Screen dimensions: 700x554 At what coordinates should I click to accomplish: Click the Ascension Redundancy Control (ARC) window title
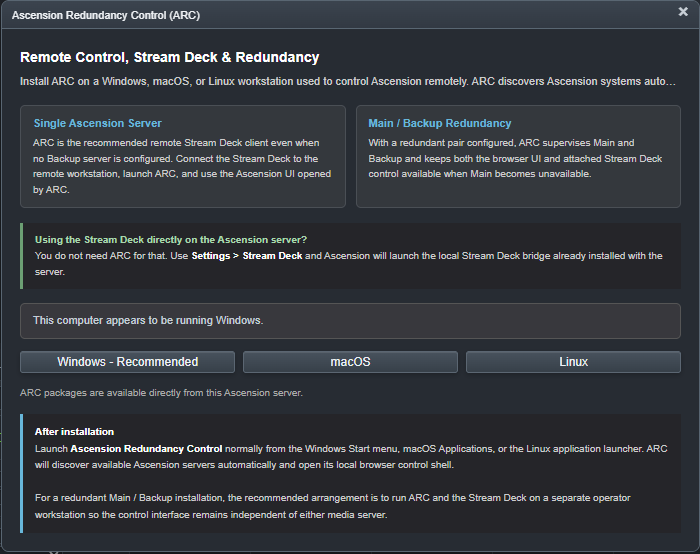(106, 15)
